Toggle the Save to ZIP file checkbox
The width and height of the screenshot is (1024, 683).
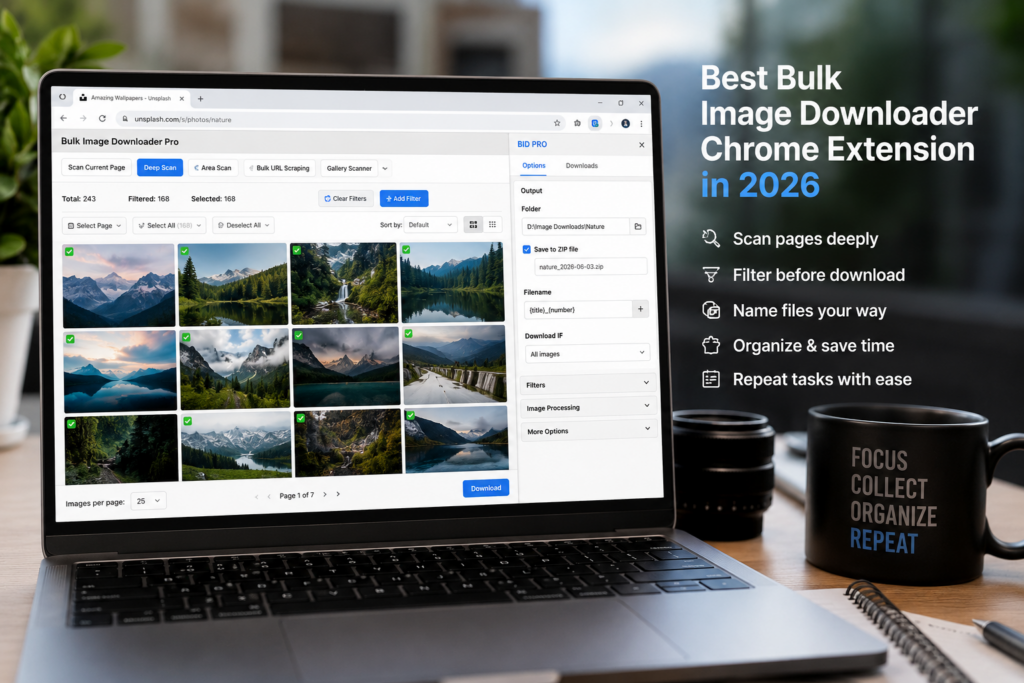[526, 249]
